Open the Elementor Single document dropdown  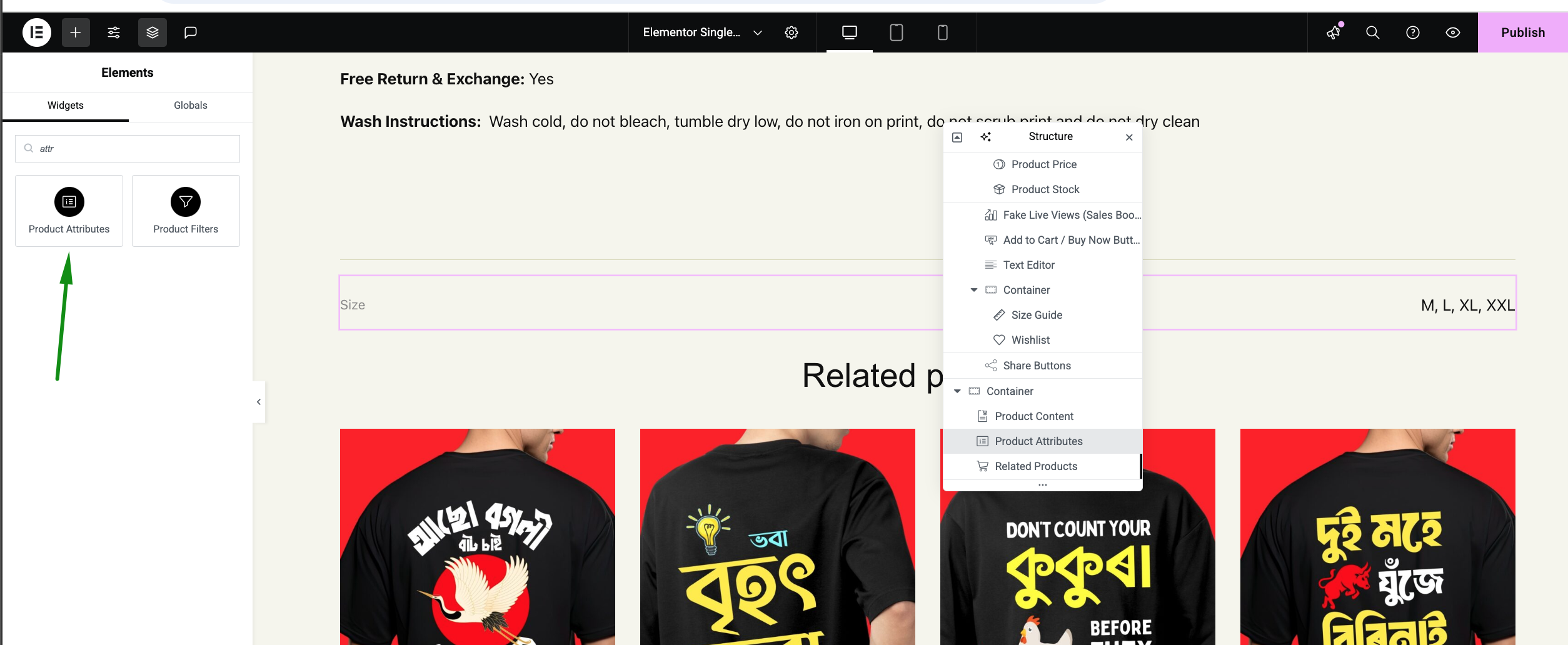702,32
